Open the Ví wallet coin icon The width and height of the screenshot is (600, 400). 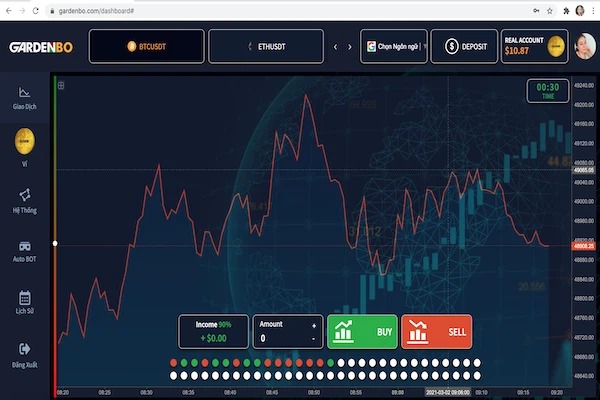tap(25, 140)
